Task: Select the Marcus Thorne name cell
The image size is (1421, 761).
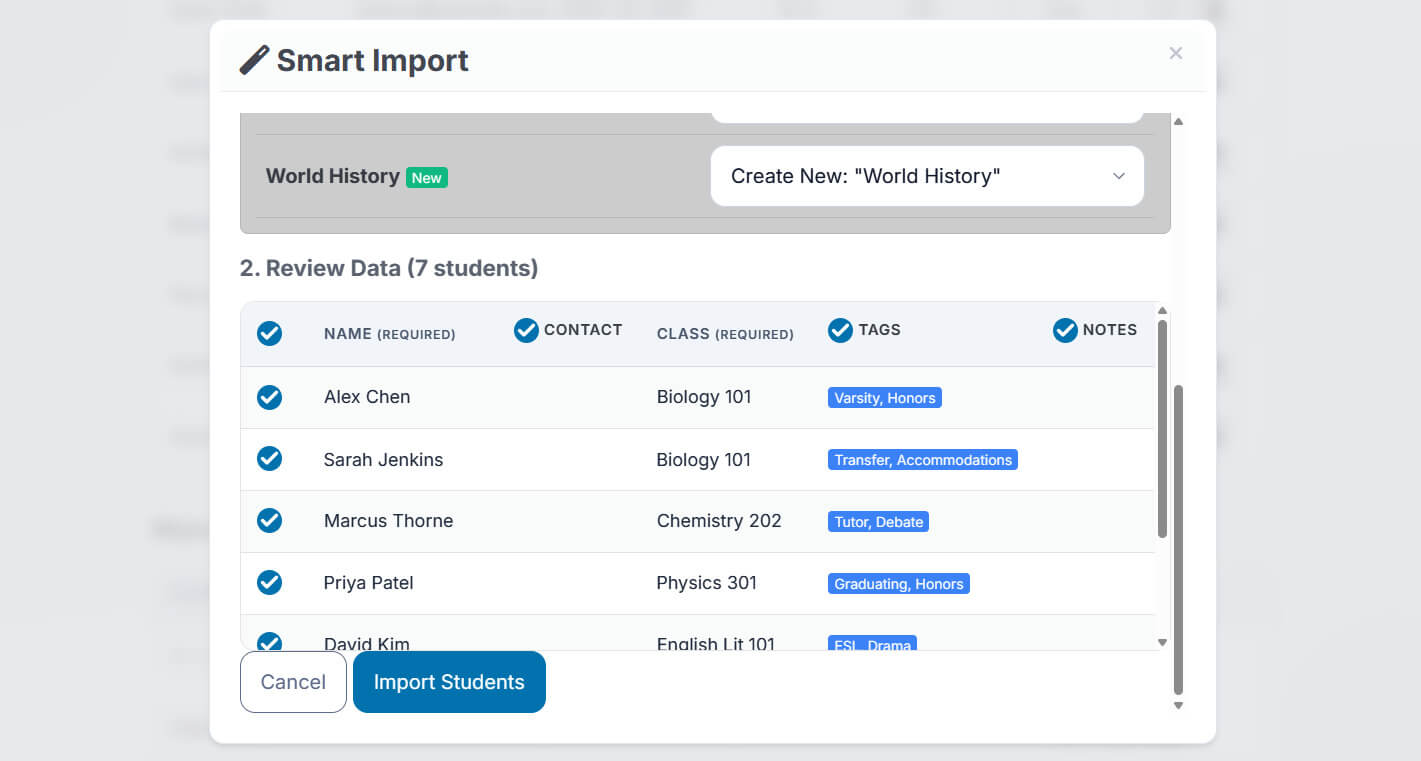Action: [x=388, y=521]
